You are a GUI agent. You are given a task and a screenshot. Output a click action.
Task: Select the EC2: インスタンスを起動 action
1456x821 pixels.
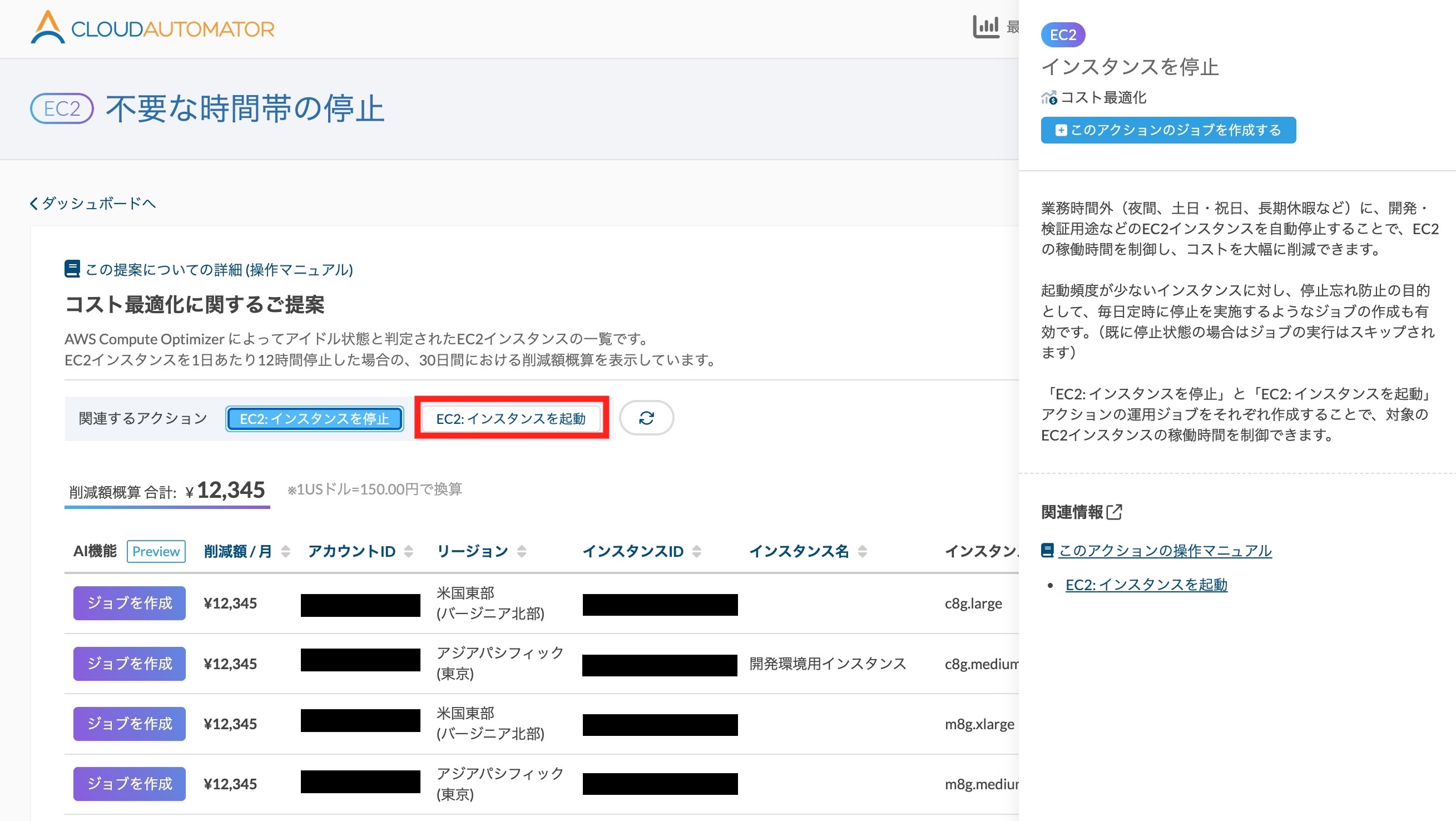coord(511,418)
